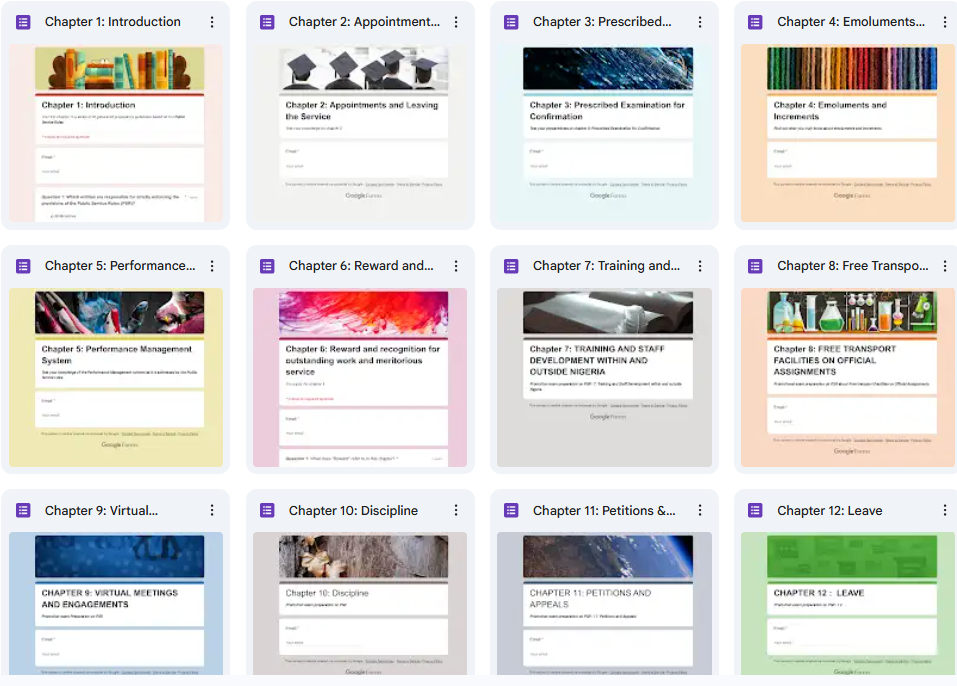Open more options for Chapter 3: Prescribed

[x=700, y=22]
